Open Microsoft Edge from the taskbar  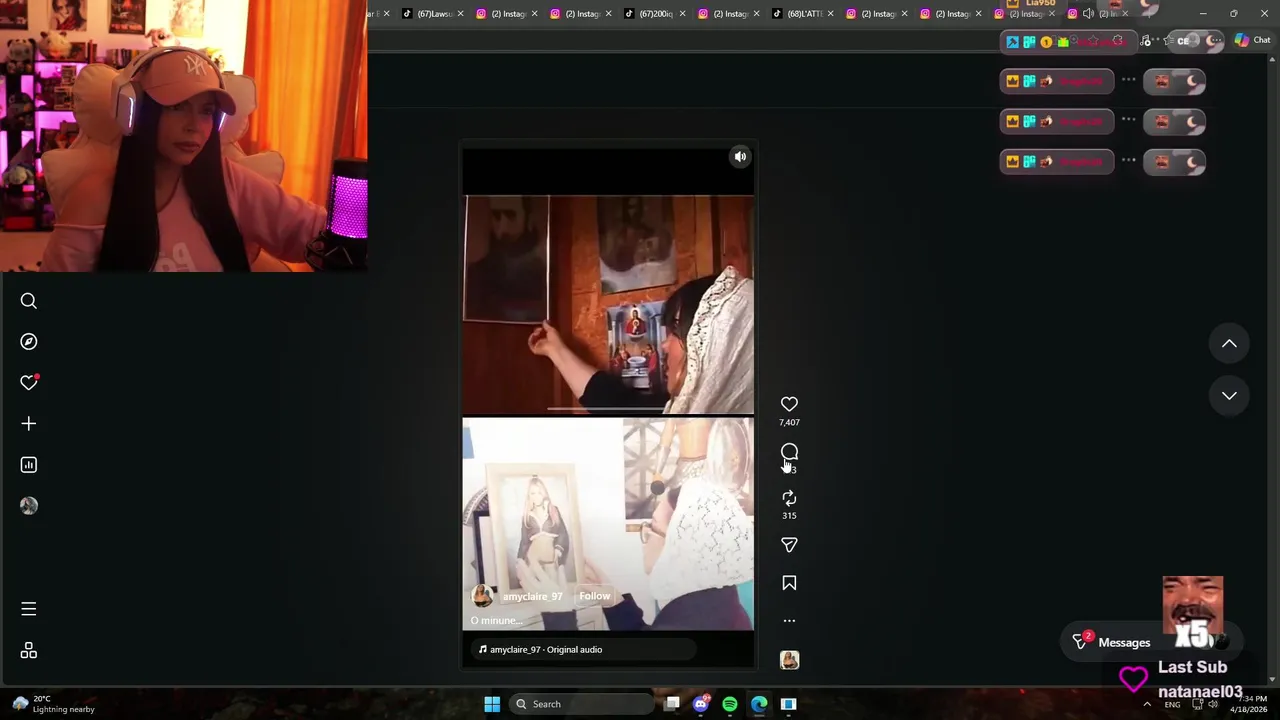coord(759,704)
